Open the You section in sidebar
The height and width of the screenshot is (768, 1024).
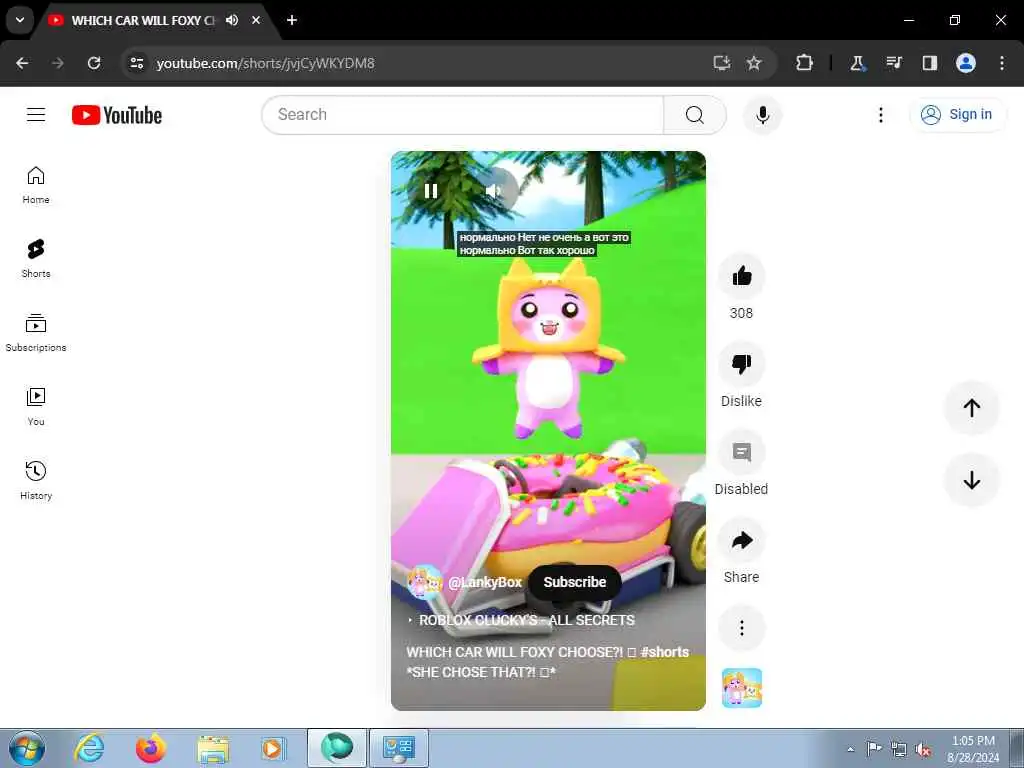[x=36, y=407]
